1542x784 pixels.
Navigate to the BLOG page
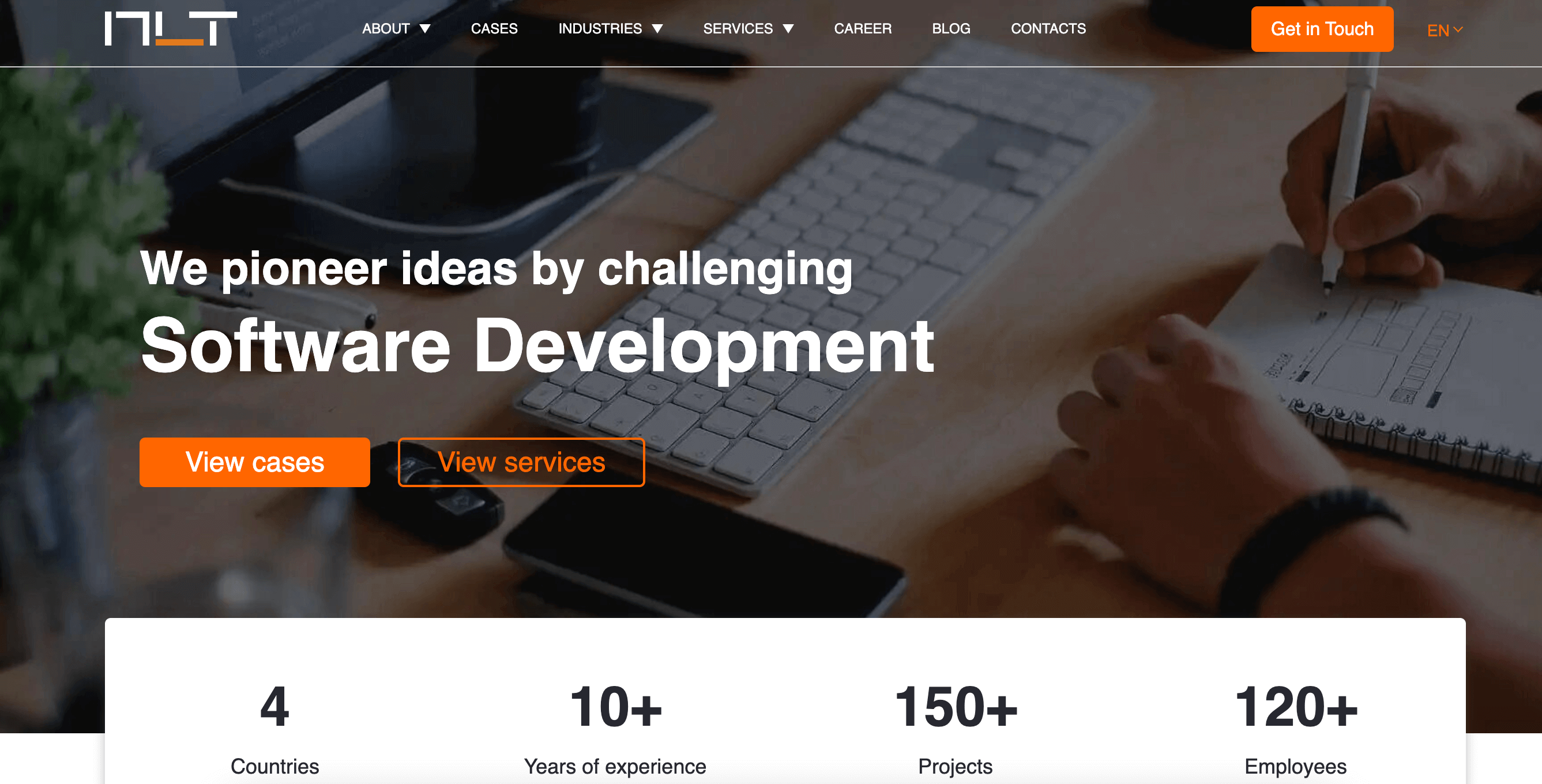(x=950, y=28)
